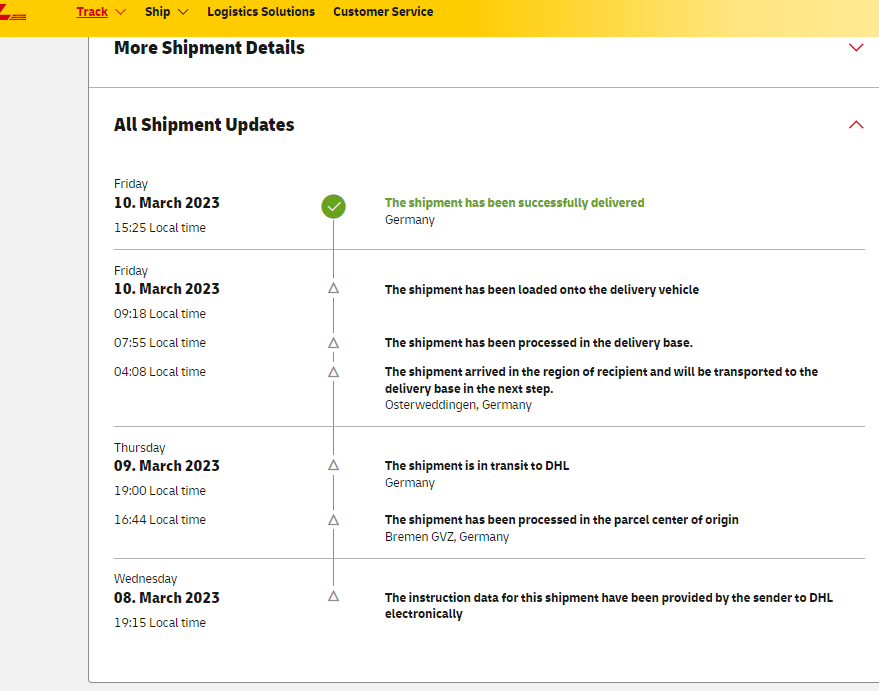Open dropdown arrow next to Track
This screenshot has width=879, height=691.
(121, 12)
